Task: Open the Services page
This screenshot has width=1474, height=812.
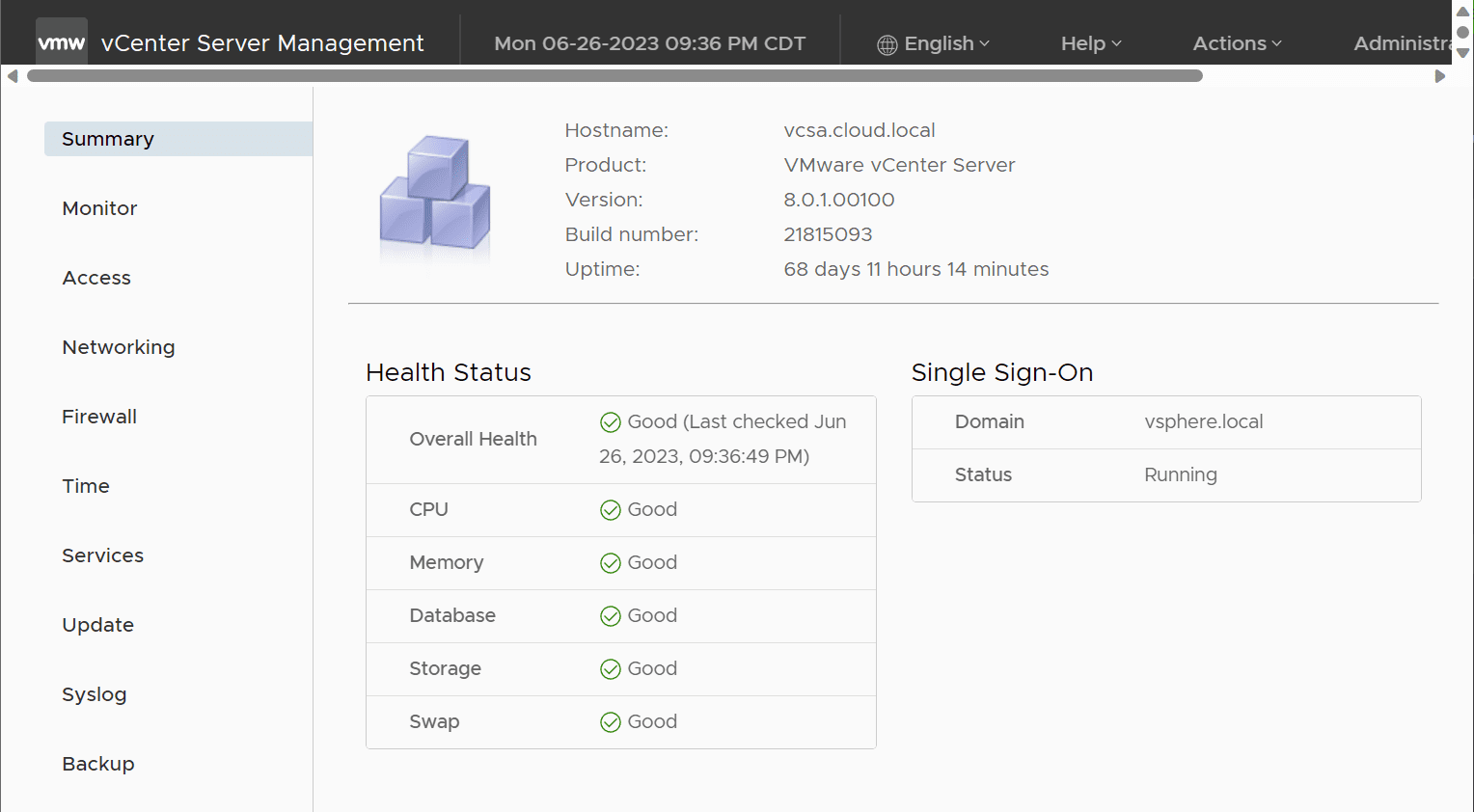Action: (103, 555)
